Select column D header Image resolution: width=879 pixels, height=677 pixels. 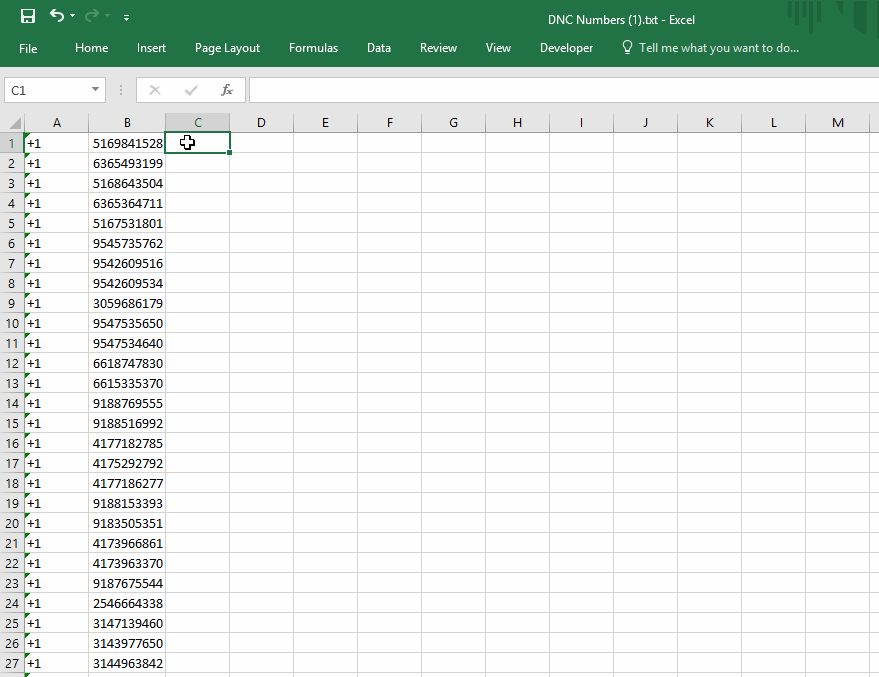(261, 123)
